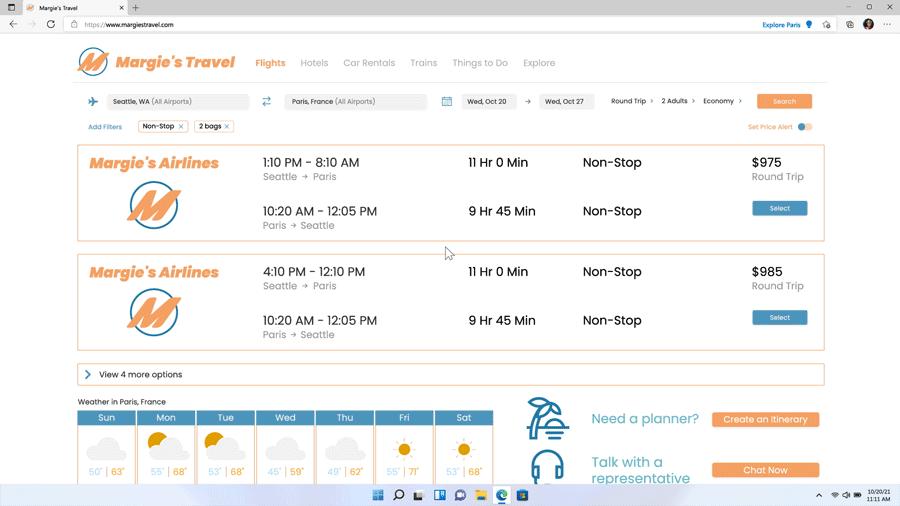Click the headphones representative icon
The image size is (900, 506).
547,468
